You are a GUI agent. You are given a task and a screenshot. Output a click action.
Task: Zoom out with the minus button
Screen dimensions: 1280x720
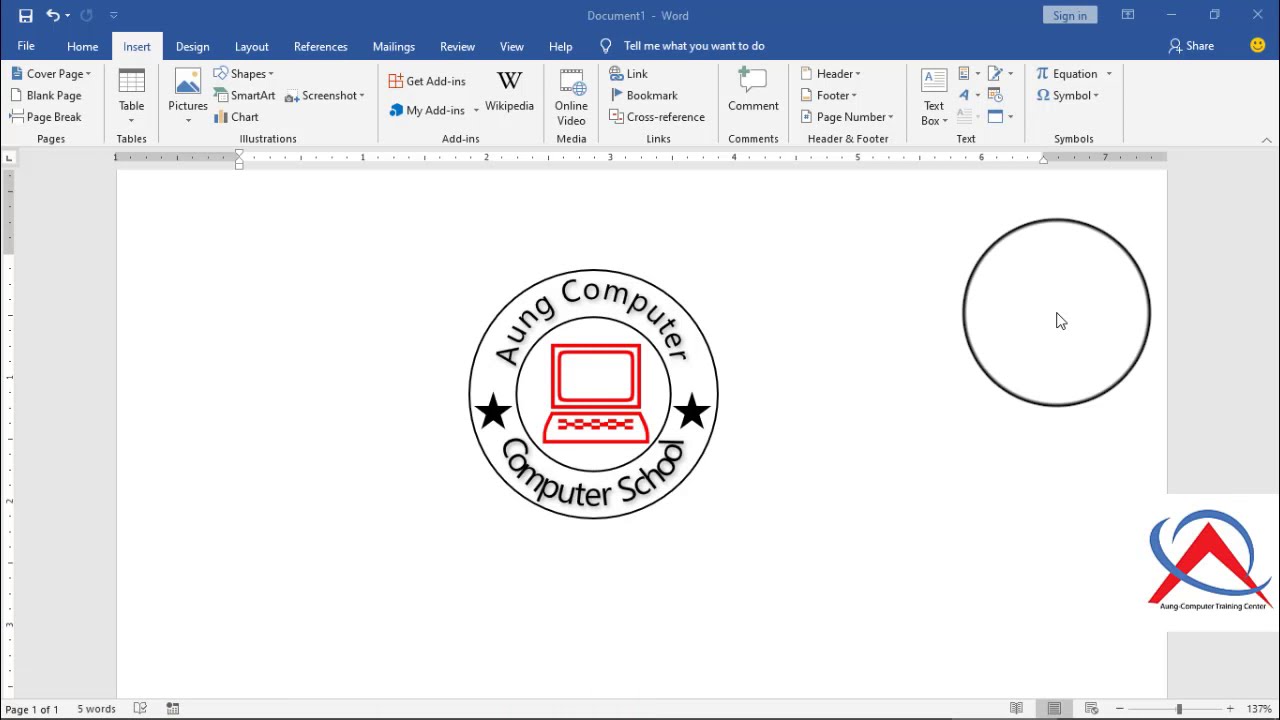coord(1119,708)
